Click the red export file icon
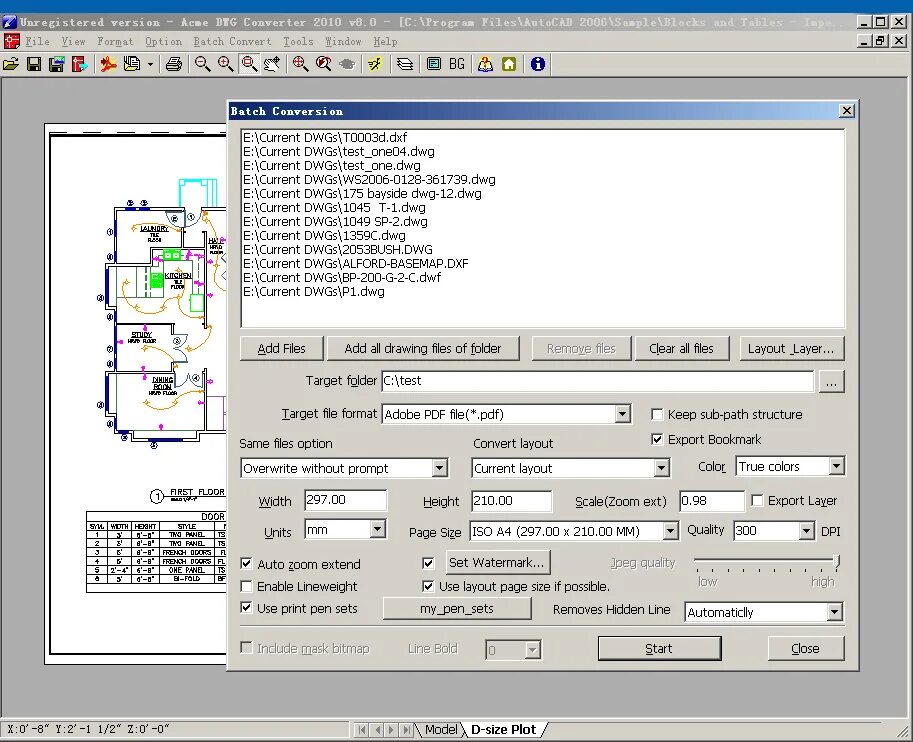The height and width of the screenshot is (742, 913). click(x=79, y=64)
